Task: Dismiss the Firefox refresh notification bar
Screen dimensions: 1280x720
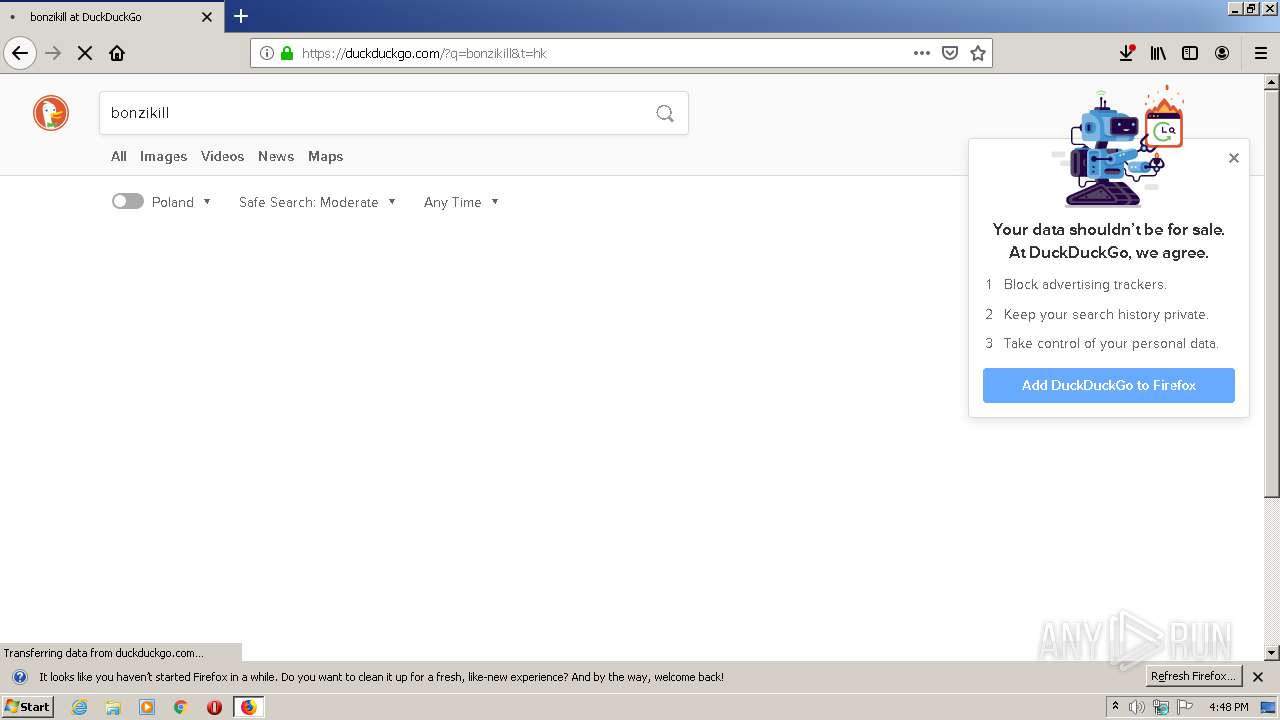Action: (x=1258, y=677)
